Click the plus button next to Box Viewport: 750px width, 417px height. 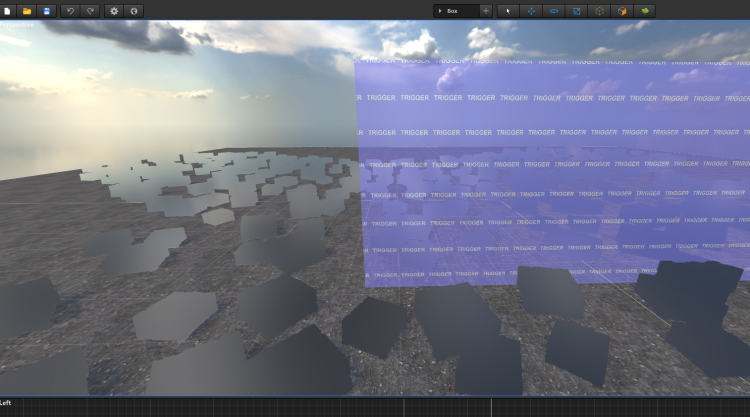click(486, 10)
